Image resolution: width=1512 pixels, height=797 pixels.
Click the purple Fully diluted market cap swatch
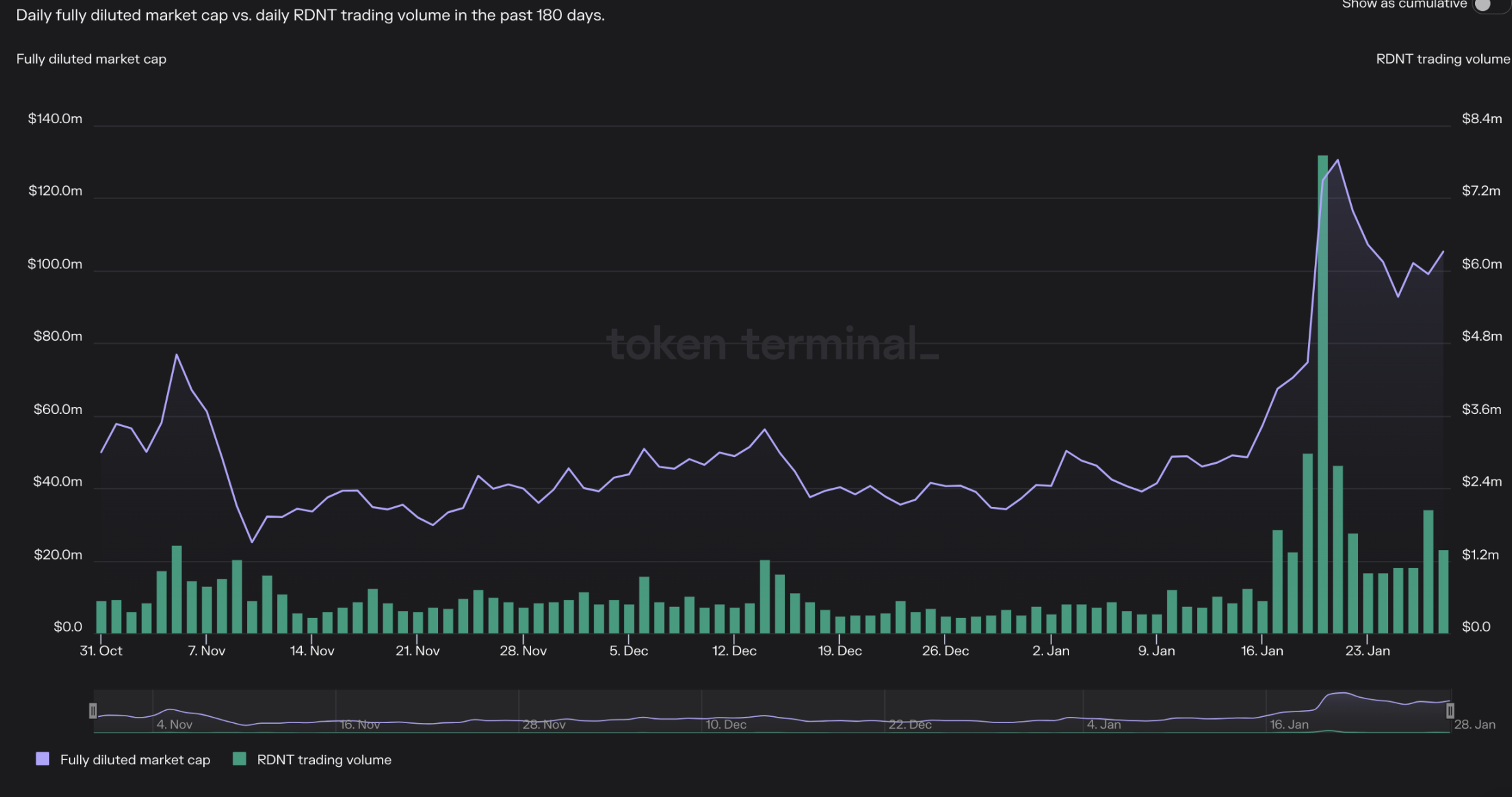(x=42, y=759)
